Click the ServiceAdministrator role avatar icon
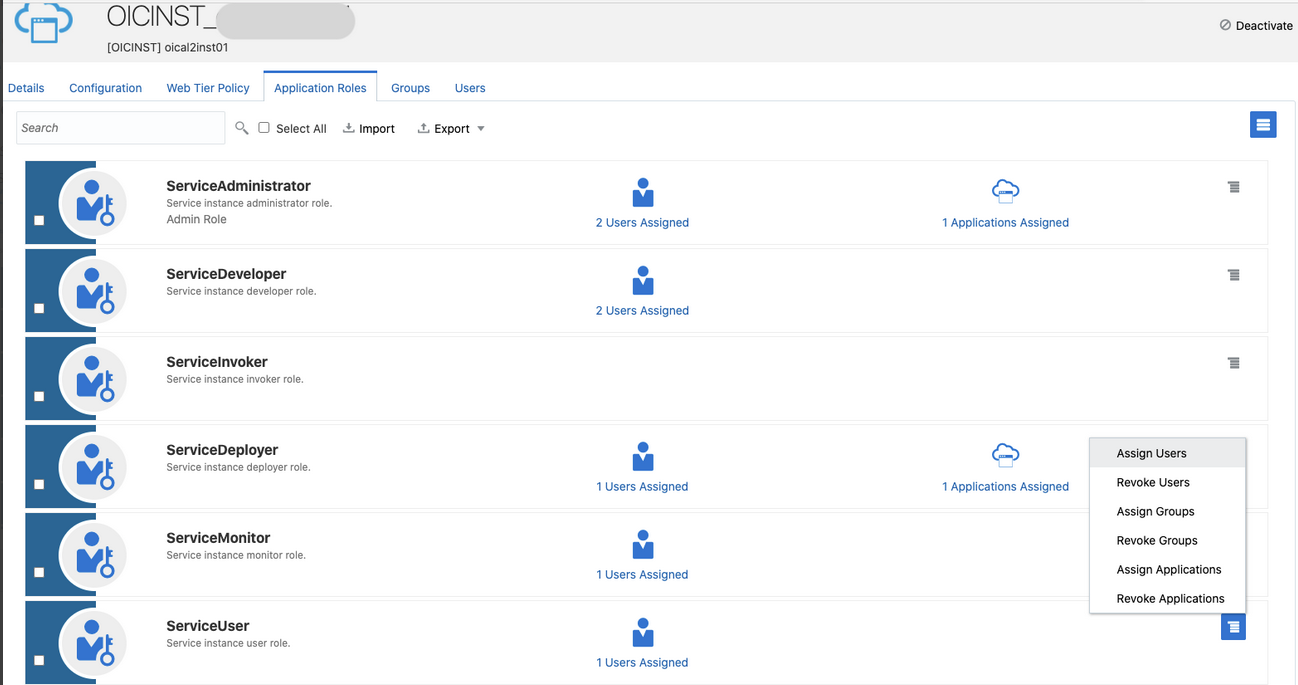The width and height of the screenshot is (1298, 685). point(93,203)
